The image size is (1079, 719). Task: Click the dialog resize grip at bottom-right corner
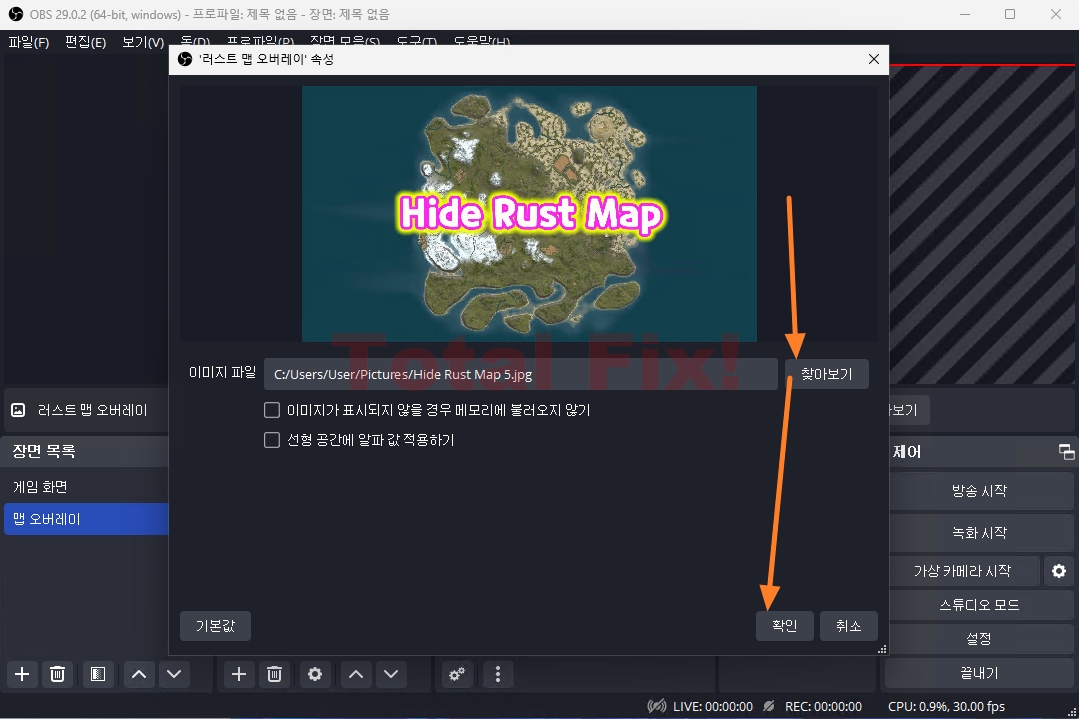(882, 649)
